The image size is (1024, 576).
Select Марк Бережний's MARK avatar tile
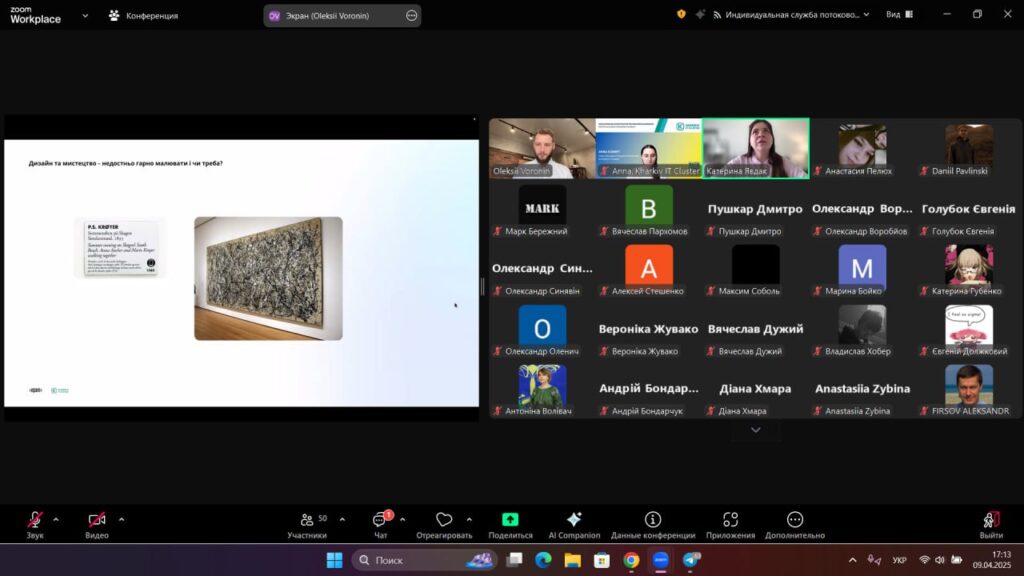pyautogui.click(x=542, y=208)
